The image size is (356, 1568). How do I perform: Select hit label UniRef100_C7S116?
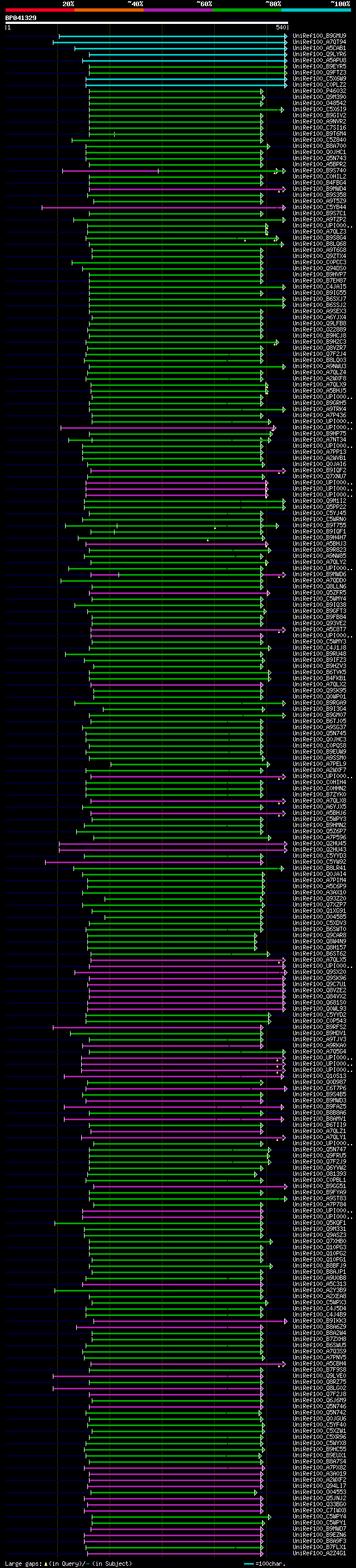click(319, 128)
